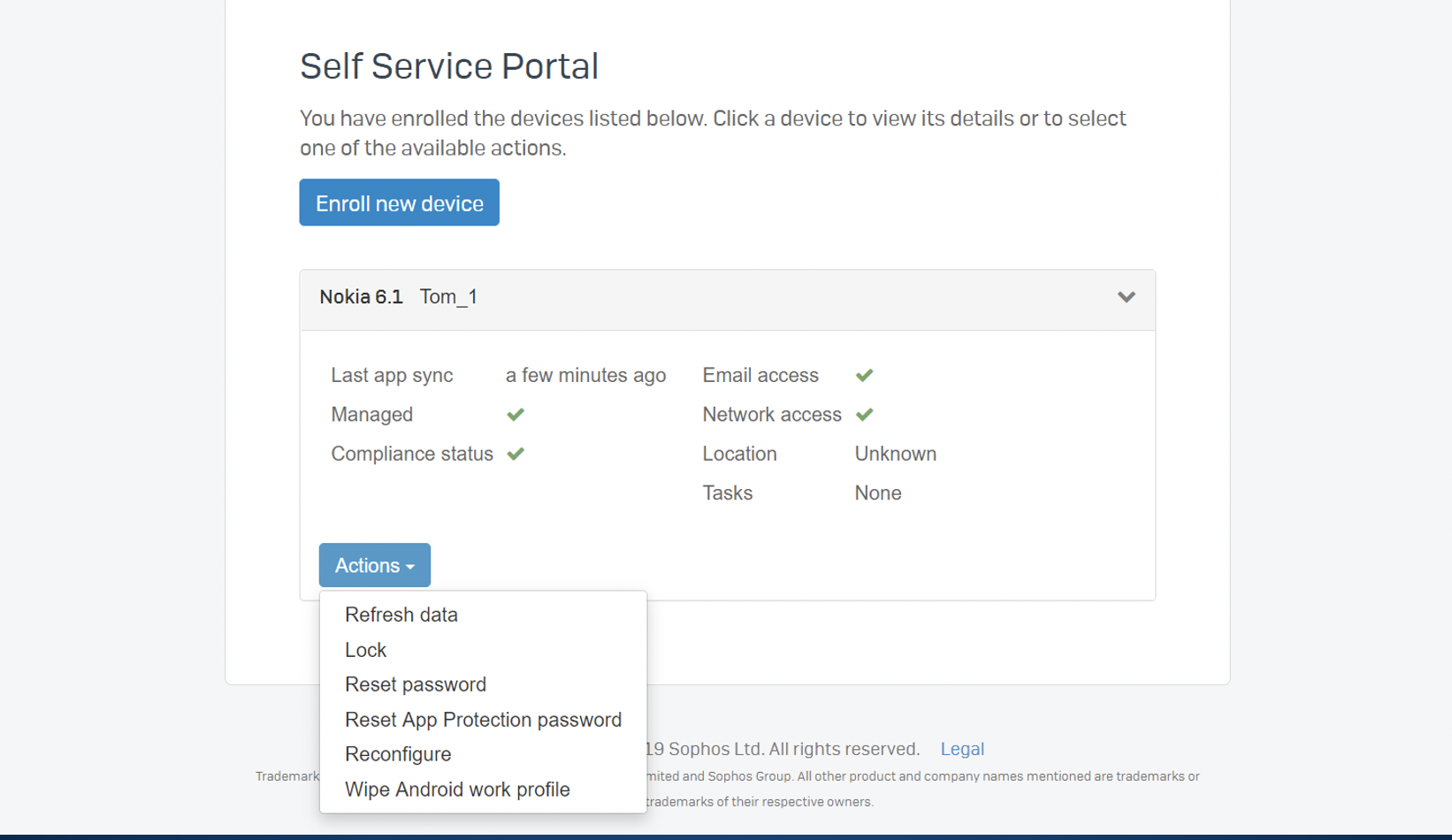The image size is (1452, 840).
Task: Click the 'a few minutes ago' sync time
Action: pyautogui.click(x=585, y=376)
